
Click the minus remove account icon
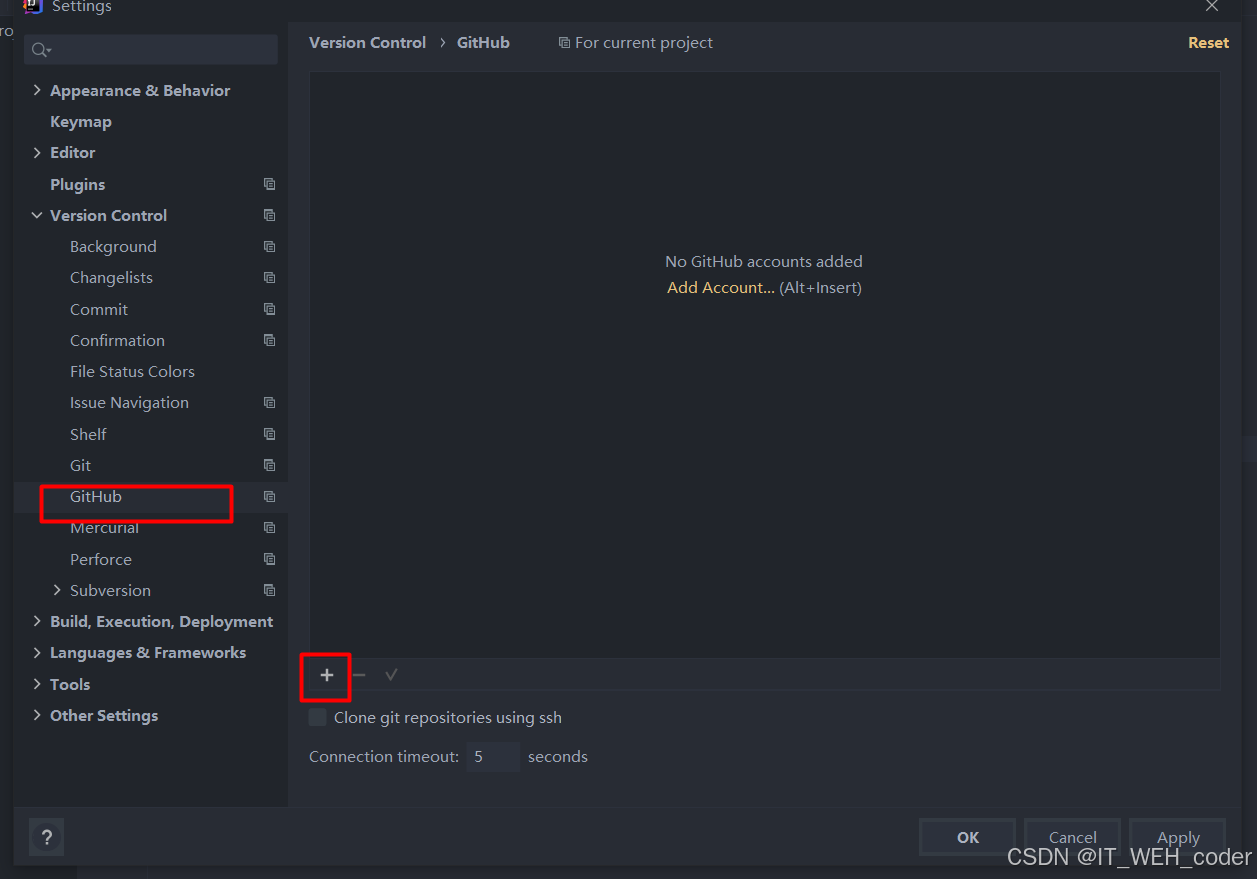359,675
